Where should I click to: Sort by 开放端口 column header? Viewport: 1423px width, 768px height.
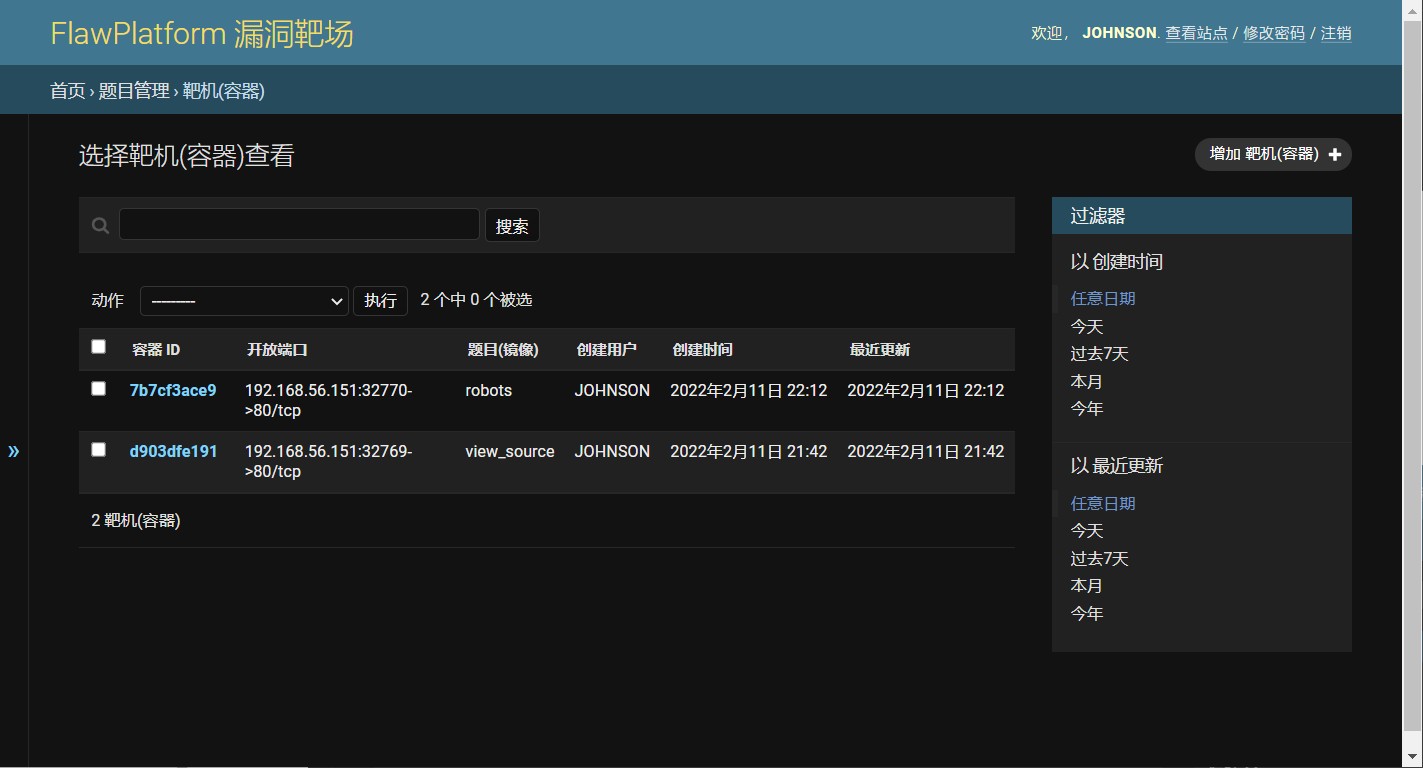(277, 350)
